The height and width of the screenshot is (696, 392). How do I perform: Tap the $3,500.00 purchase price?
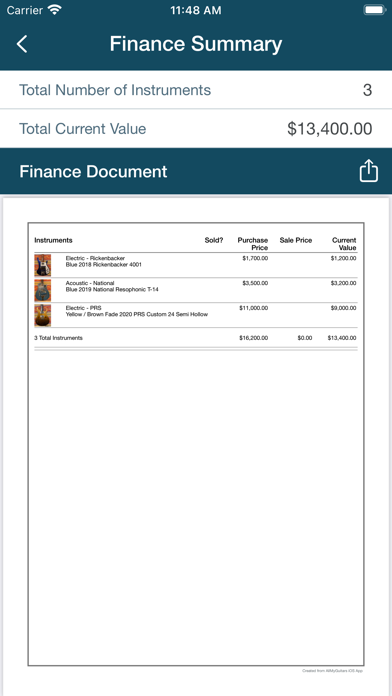tap(255, 283)
